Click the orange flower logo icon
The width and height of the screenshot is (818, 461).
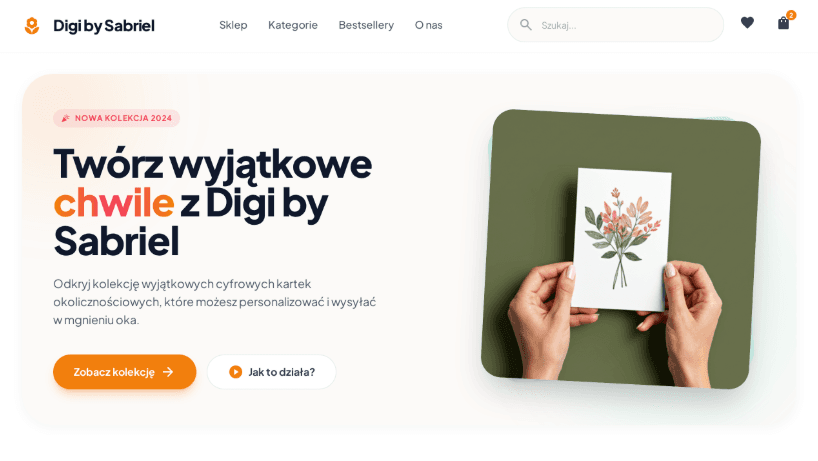(32, 26)
